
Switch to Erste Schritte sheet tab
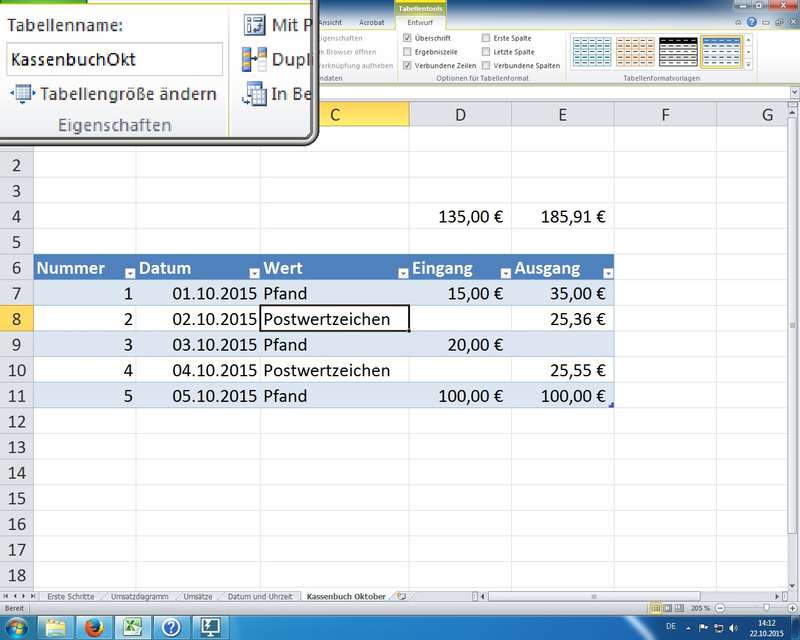tap(71, 596)
